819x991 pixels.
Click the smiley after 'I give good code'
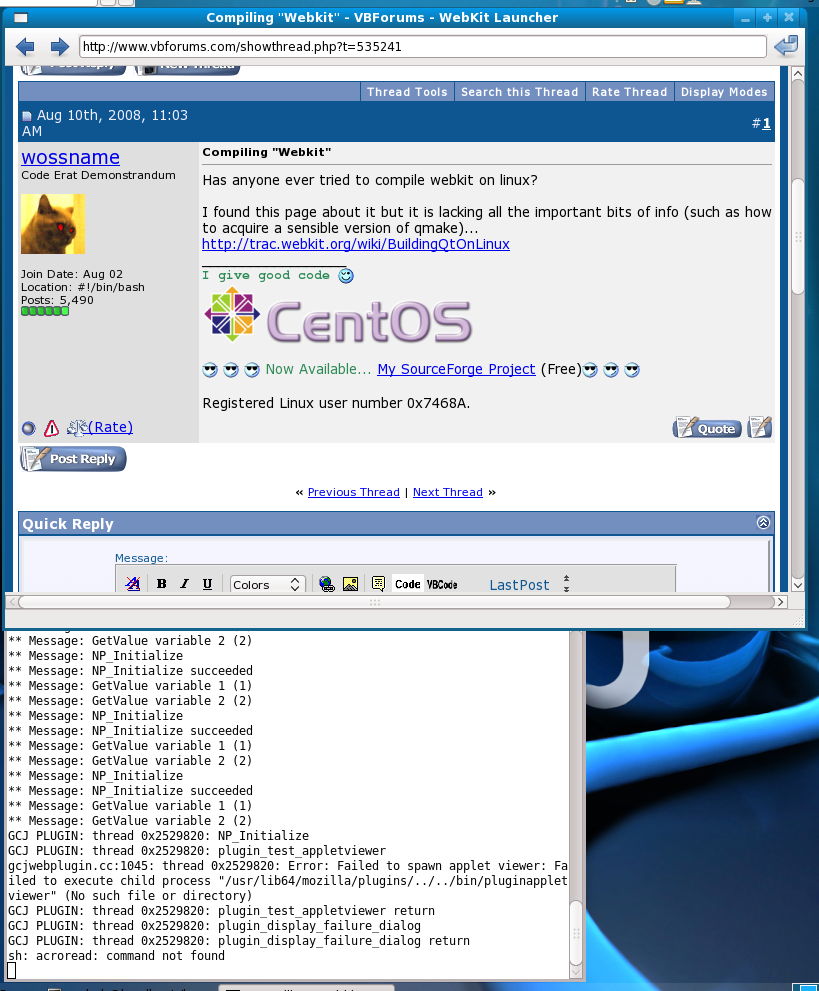click(x=346, y=276)
